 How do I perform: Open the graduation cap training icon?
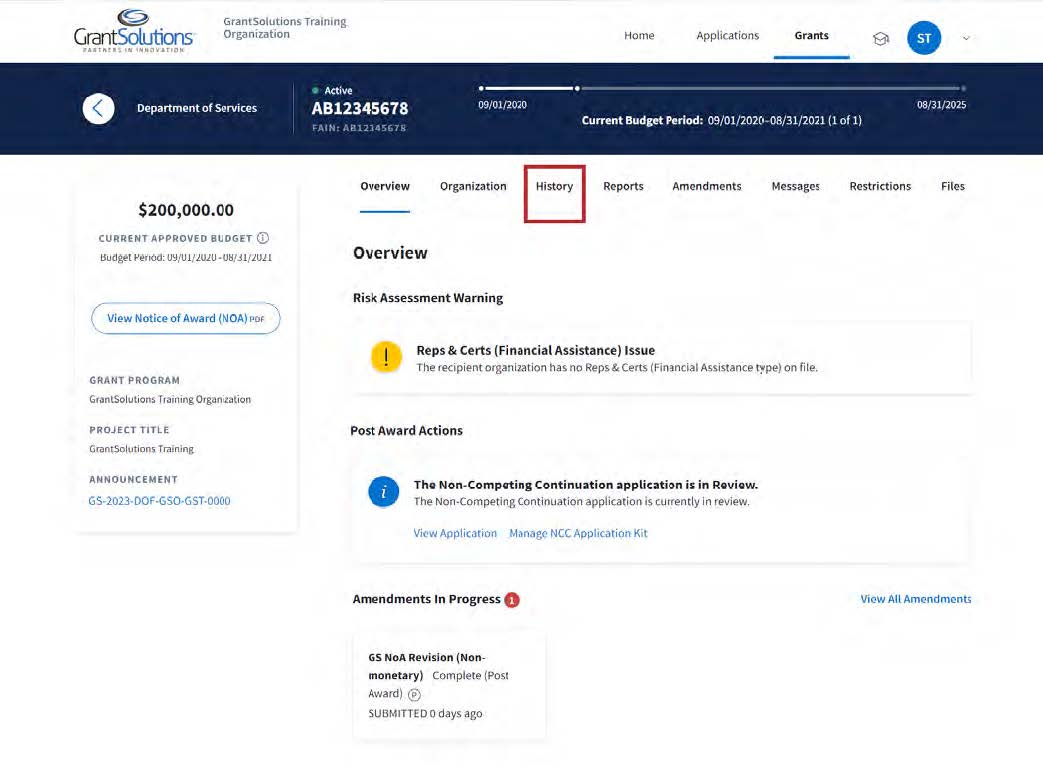click(881, 39)
